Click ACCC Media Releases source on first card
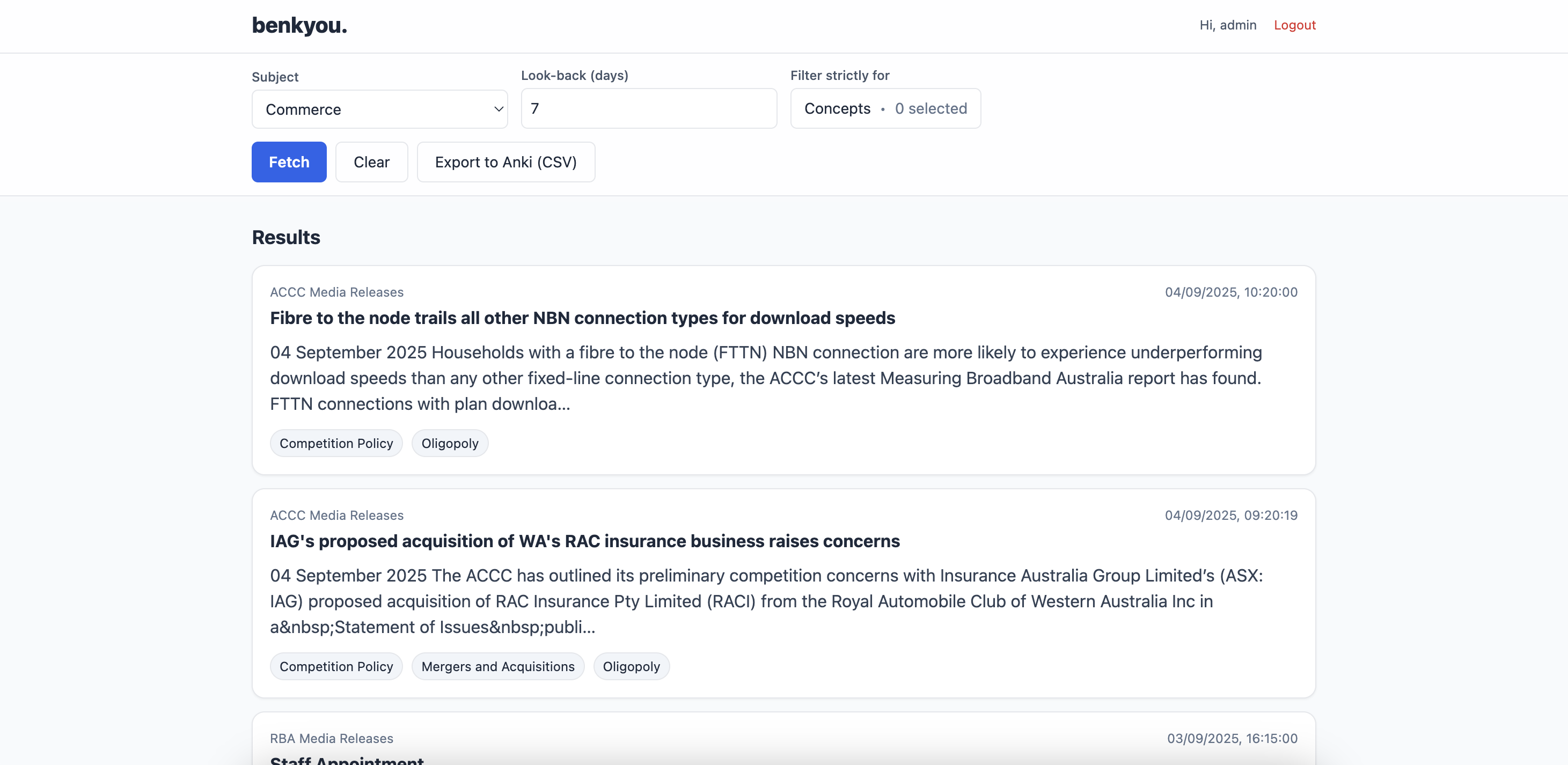This screenshot has width=1568, height=765. (x=336, y=292)
